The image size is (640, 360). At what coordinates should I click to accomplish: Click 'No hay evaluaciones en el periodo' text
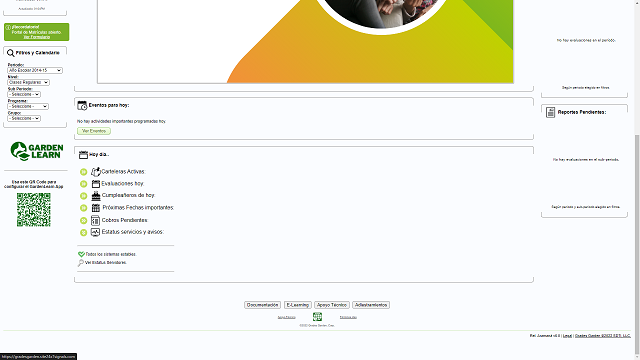point(586,40)
